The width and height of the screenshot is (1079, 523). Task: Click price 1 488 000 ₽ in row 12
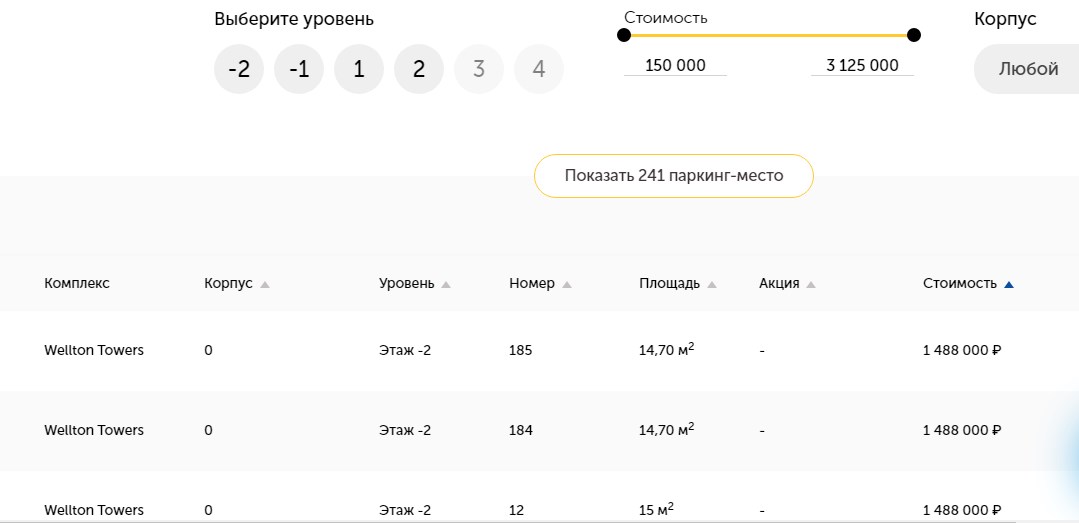click(962, 510)
